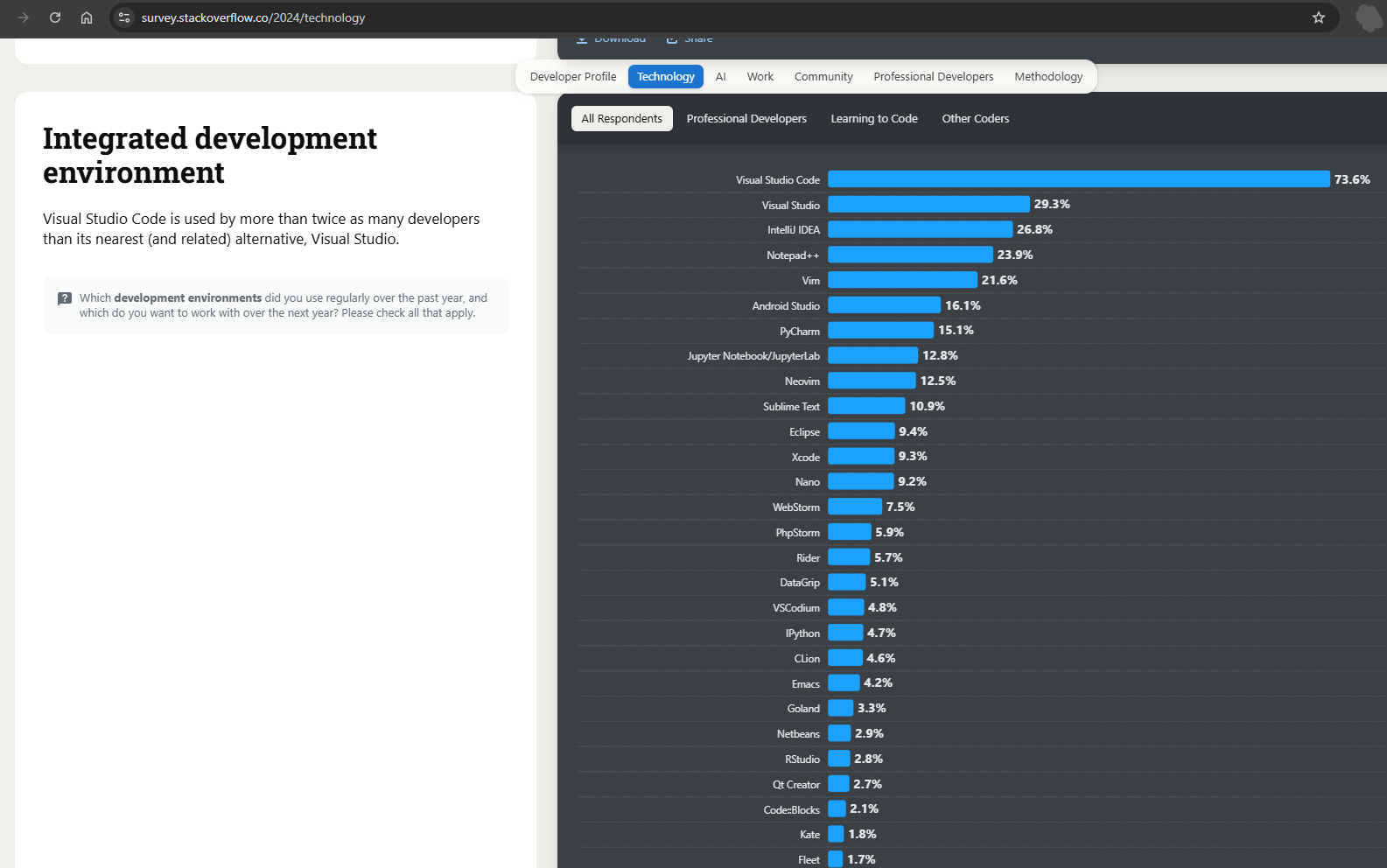Select the Android Studio label

click(786, 306)
